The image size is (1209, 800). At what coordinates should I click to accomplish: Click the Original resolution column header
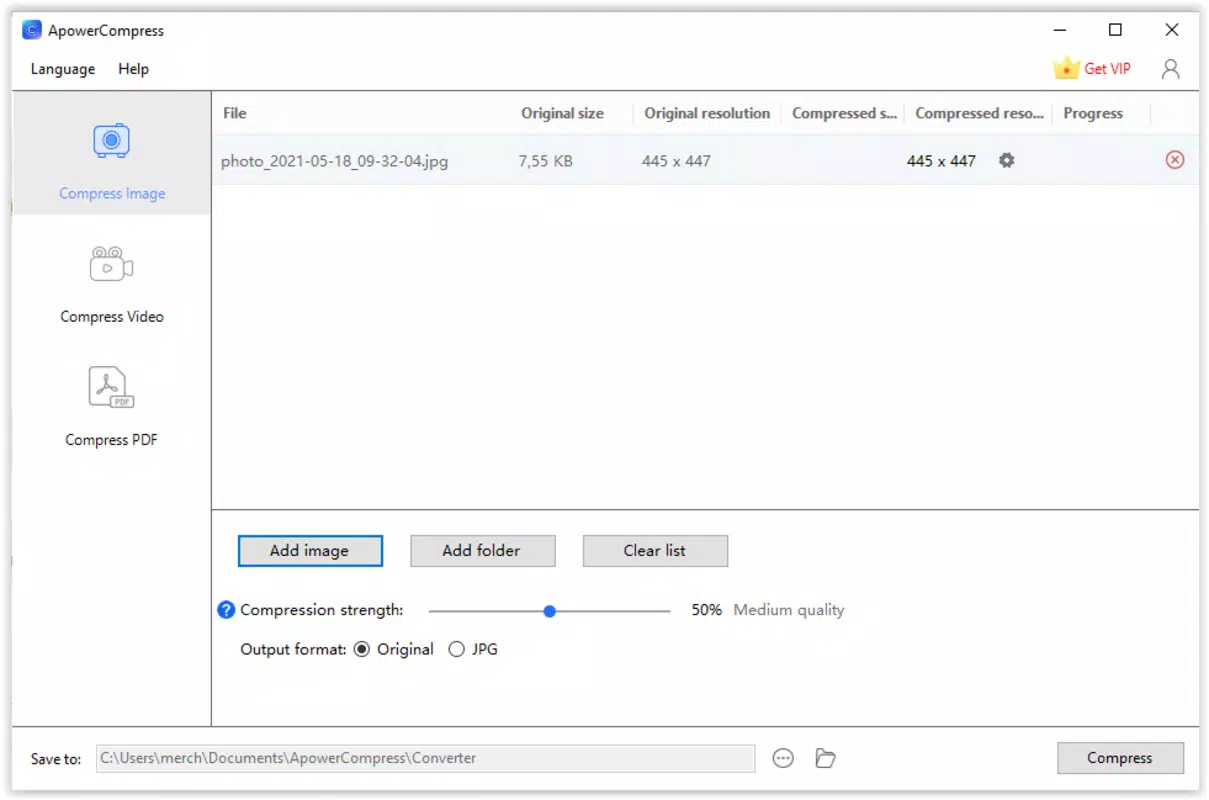(707, 113)
